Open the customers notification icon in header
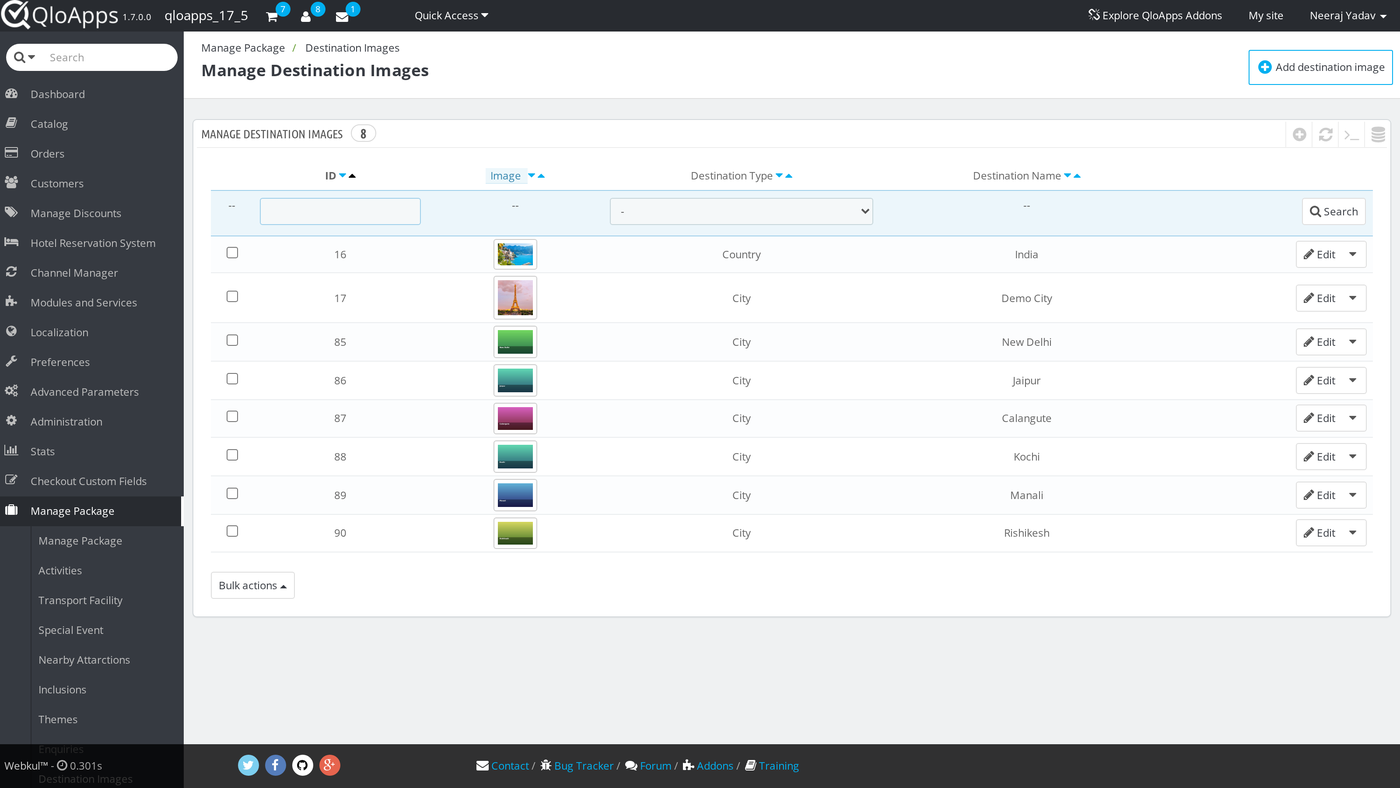 point(306,16)
